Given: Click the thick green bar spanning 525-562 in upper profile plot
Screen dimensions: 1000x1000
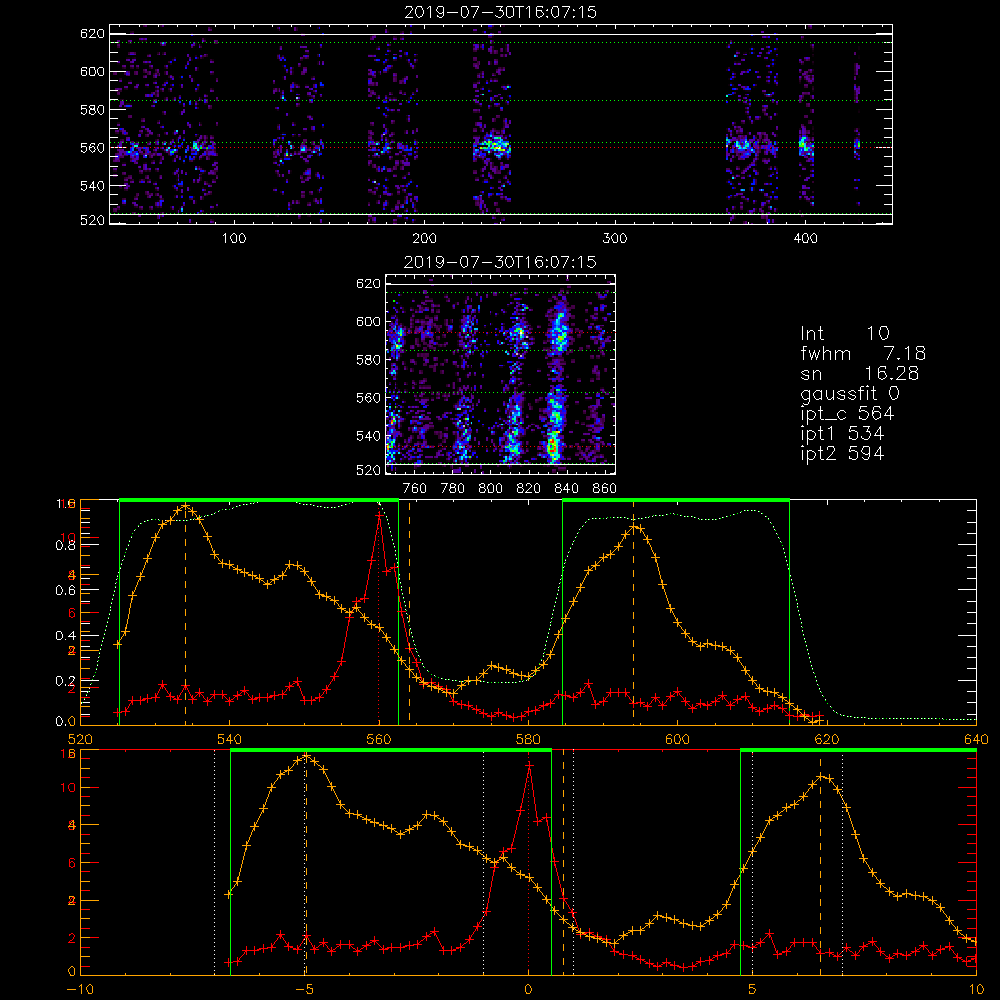Looking at the screenshot, I should [x=259, y=501].
